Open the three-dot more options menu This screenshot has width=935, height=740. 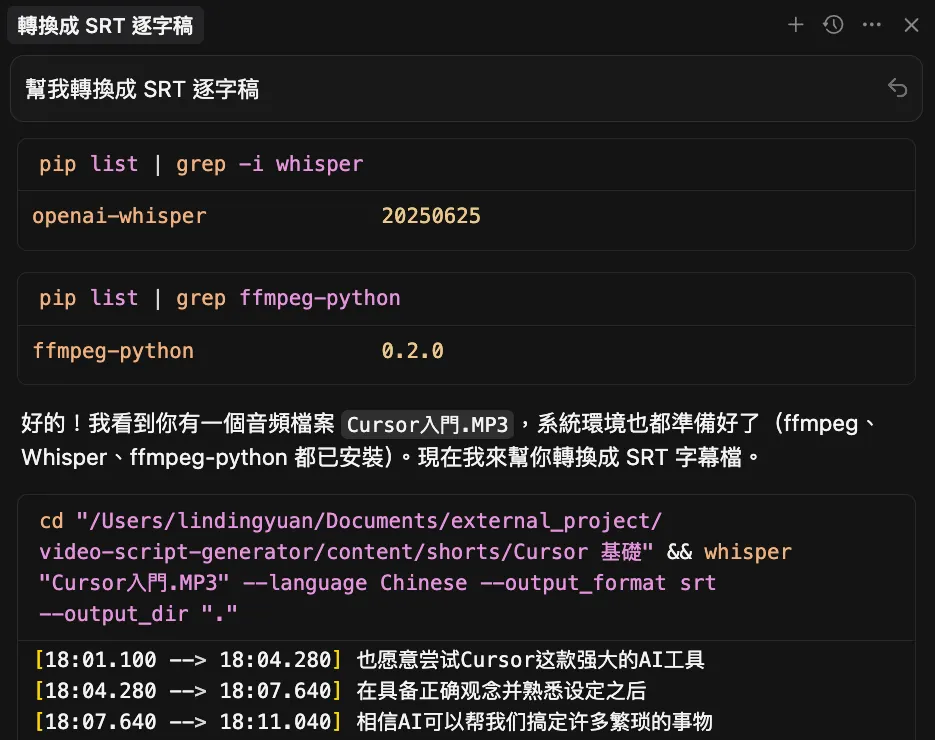871,25
